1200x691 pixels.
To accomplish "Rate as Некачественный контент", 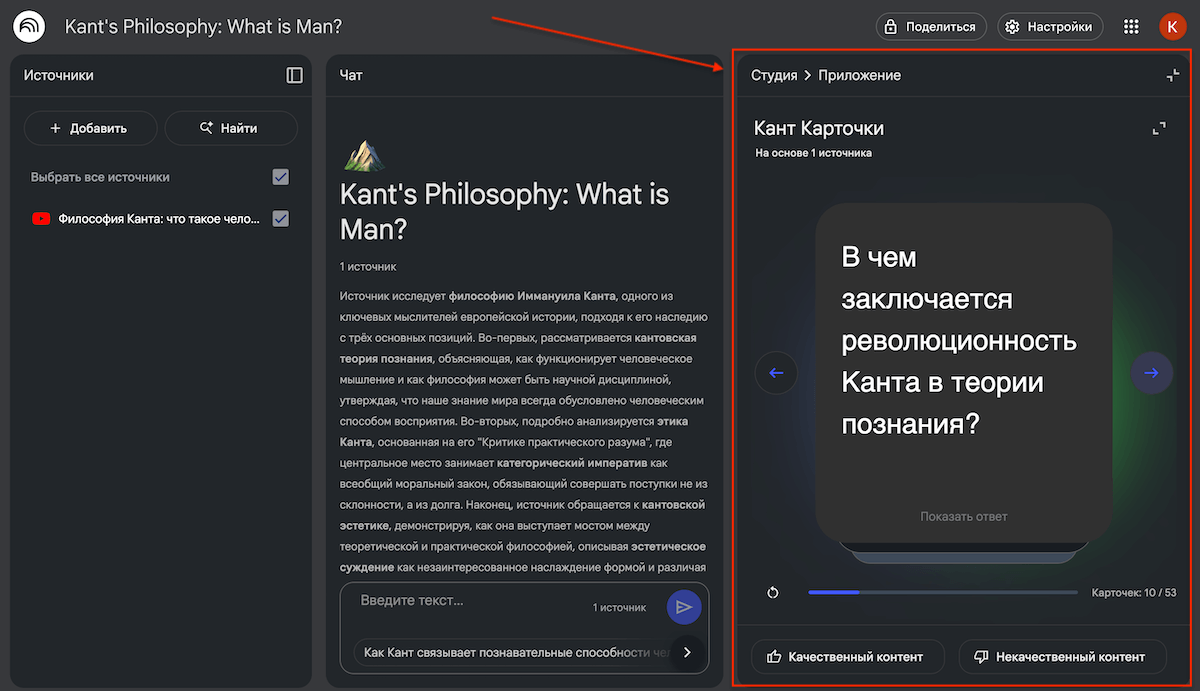I will click(x=1062, y=657).
